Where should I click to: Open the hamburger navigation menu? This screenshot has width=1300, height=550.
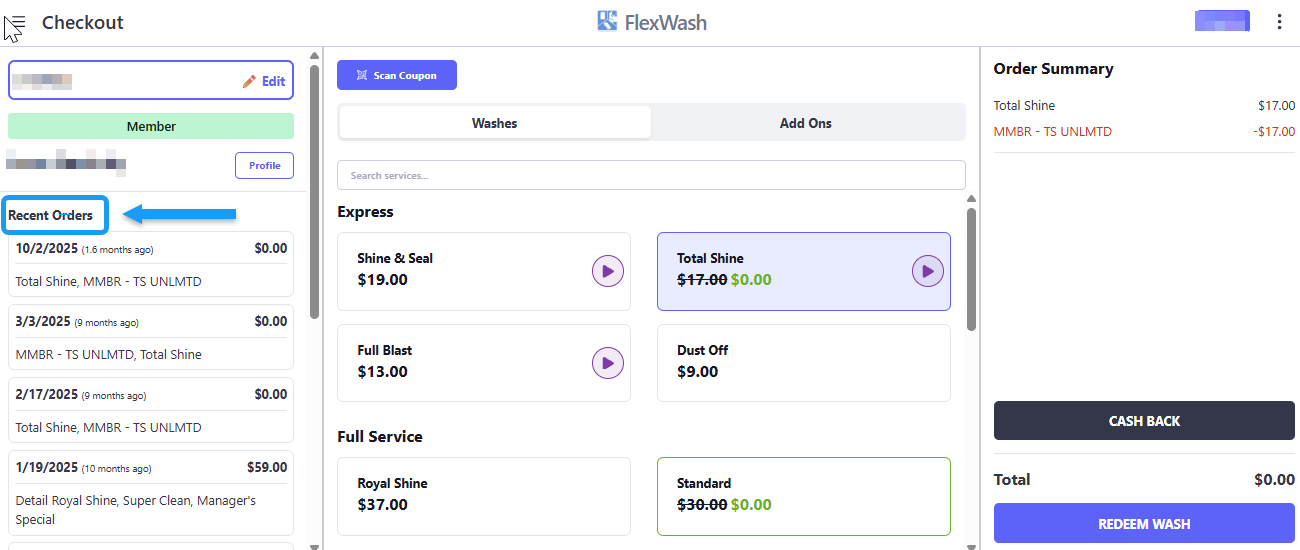pos(15,23)
